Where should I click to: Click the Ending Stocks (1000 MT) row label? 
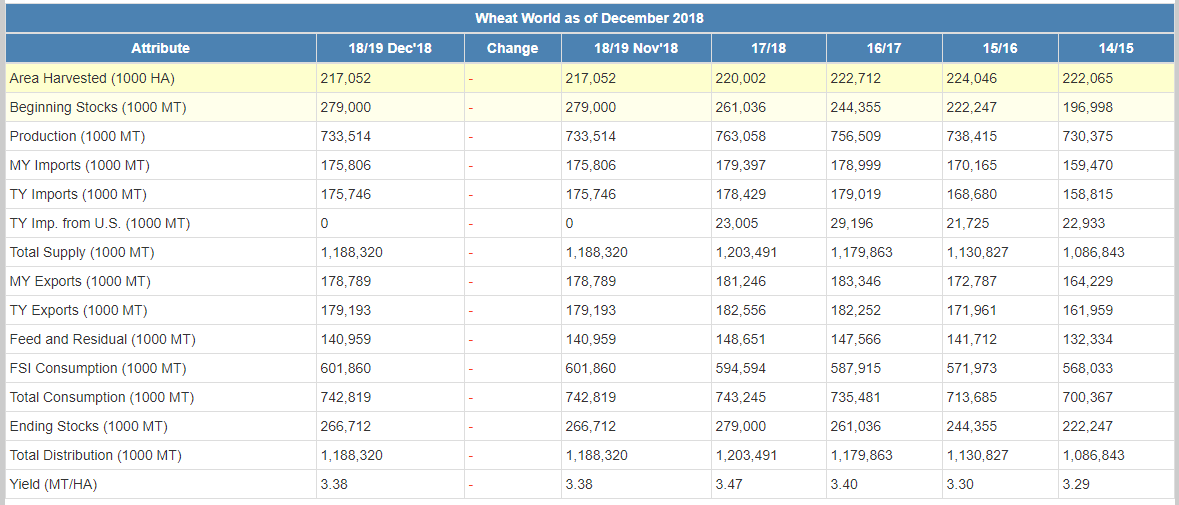tap(89, 426)
